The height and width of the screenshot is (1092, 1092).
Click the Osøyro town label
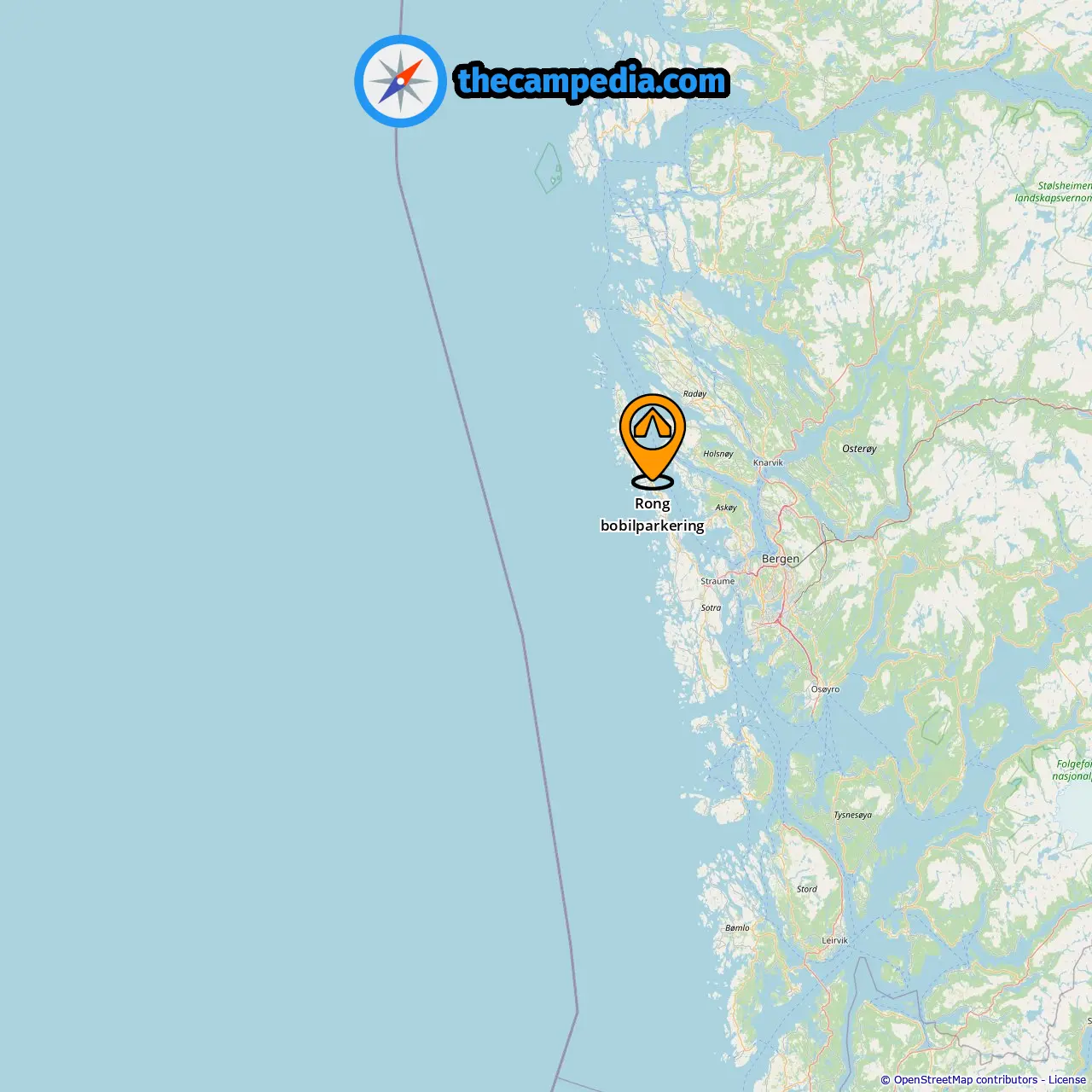click(x=825, y=689)
